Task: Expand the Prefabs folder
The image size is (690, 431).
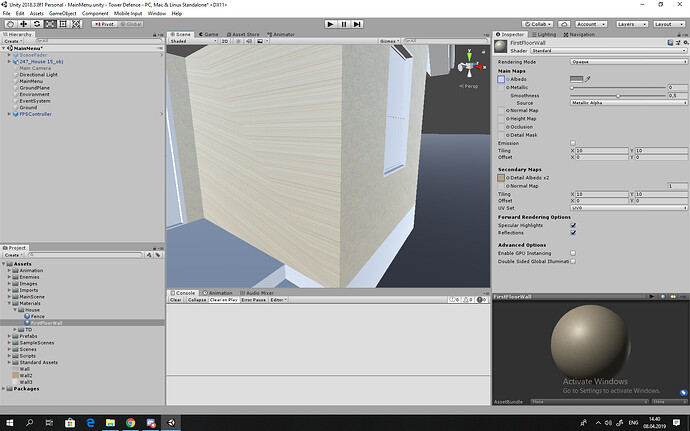Action: 9,336
